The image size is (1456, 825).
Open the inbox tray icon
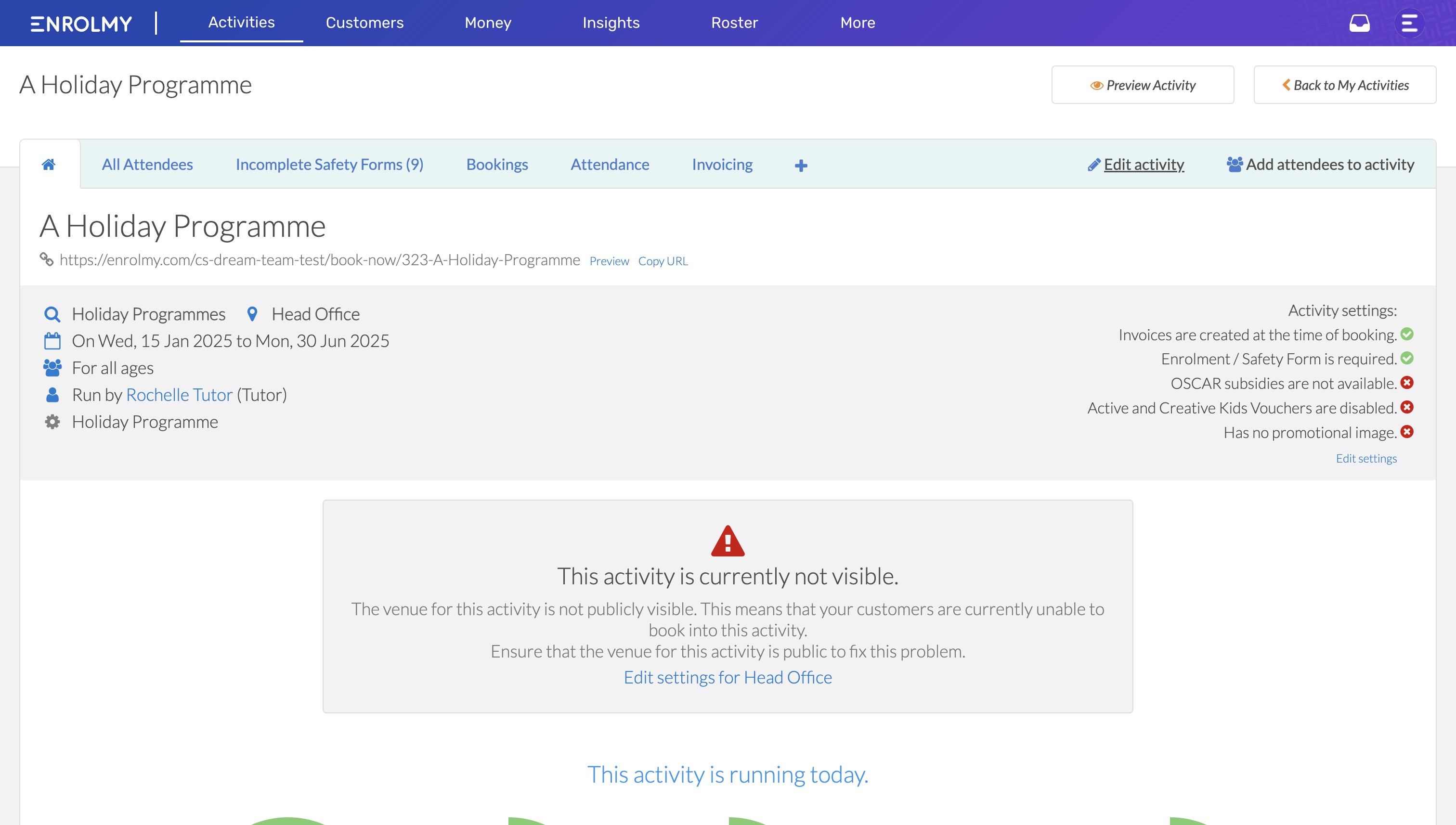[1359, 23]
